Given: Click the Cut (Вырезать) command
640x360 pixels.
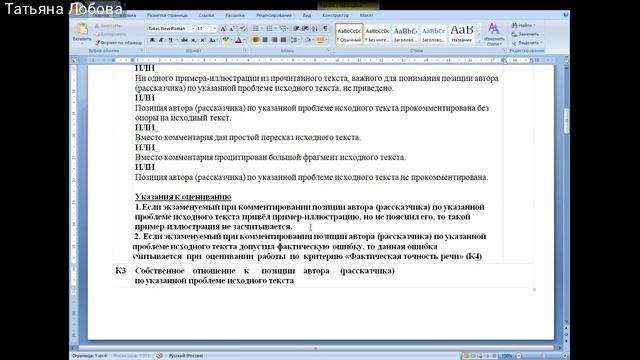Looking at the screenshot, I should tap(108, 26).
